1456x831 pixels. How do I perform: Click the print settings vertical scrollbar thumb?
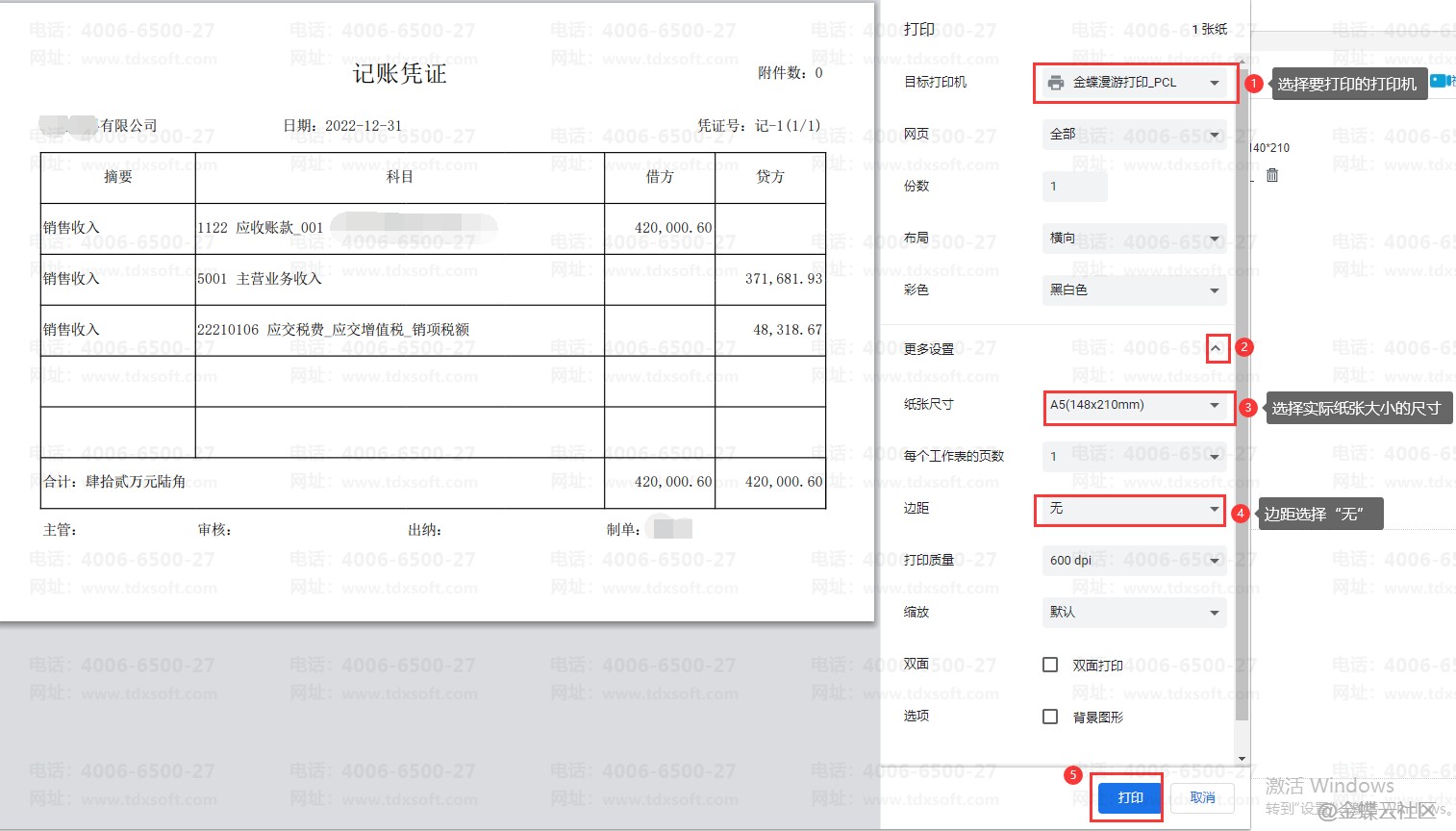(1242, 385)
